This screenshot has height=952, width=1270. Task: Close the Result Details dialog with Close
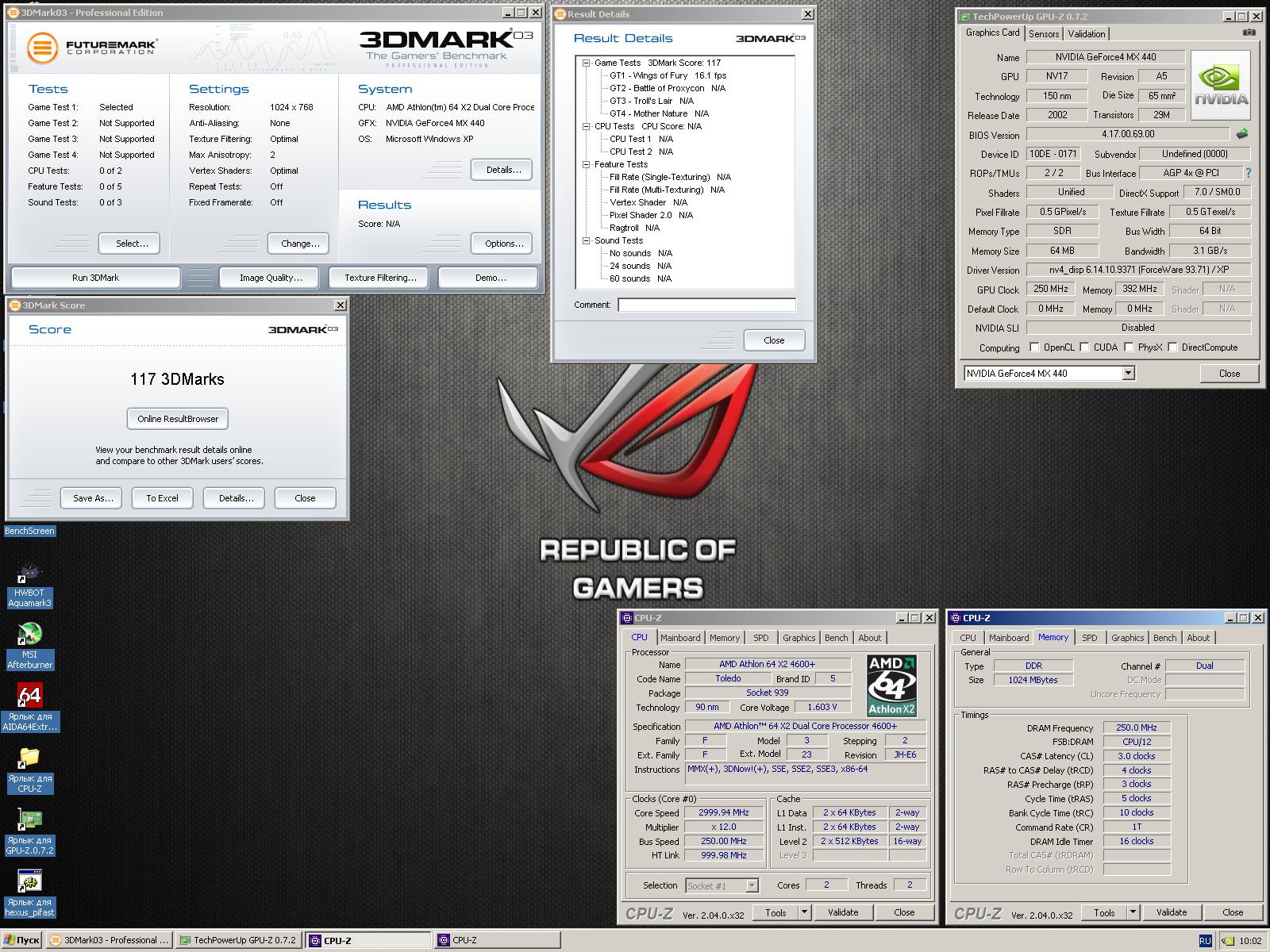point(774,340)
